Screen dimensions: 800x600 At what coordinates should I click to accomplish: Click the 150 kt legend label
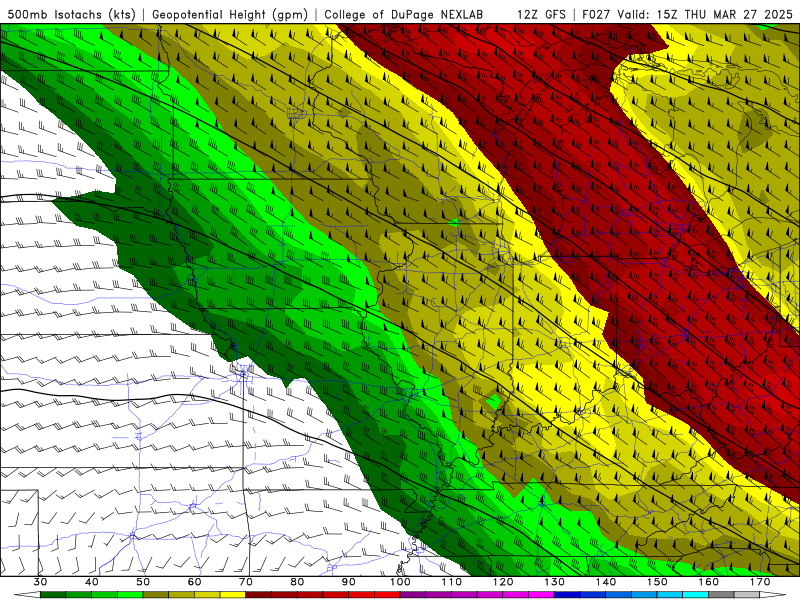click(x=657, y=582)
